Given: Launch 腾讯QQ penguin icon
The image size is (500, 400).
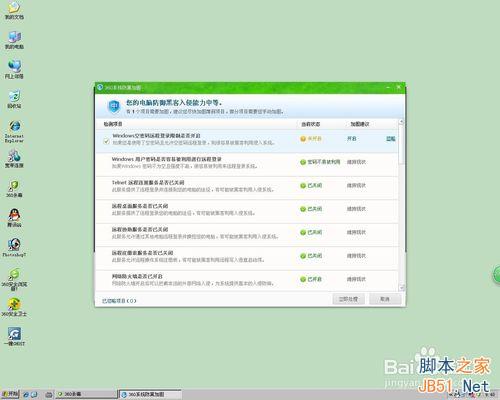Looking at the screenshot, I should coord(14,218).
